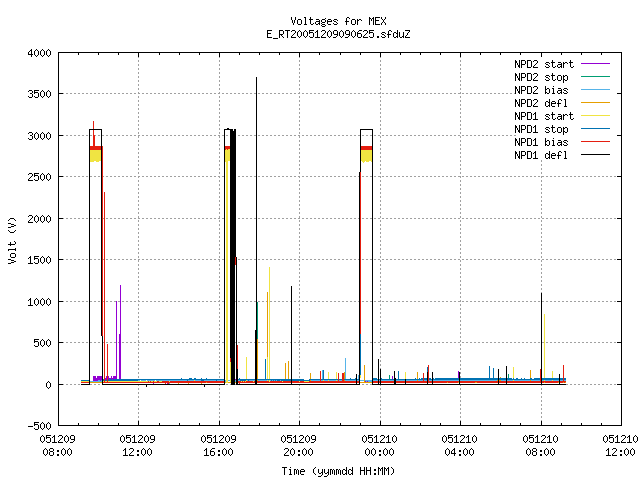Click the 'NPD1 stop' legend label
640x480 pixels.
tap(541, 129)
